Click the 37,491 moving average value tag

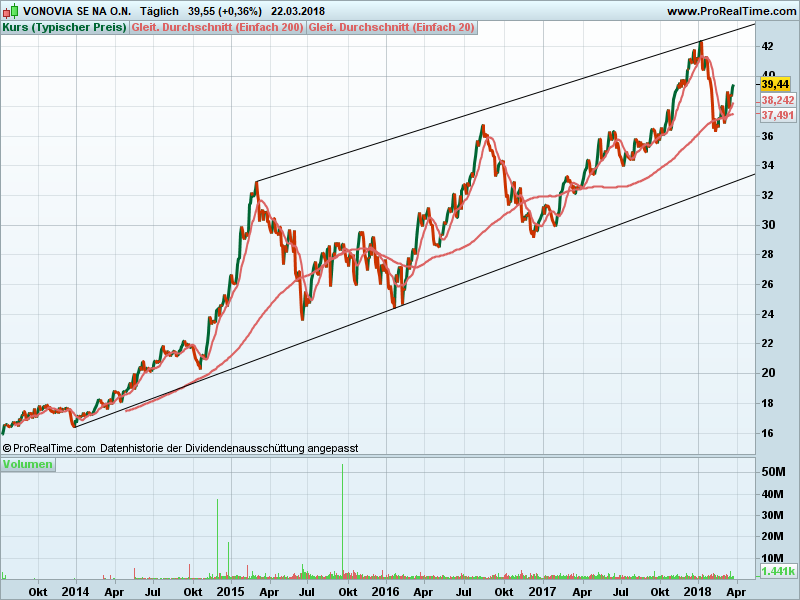[777, 115]
